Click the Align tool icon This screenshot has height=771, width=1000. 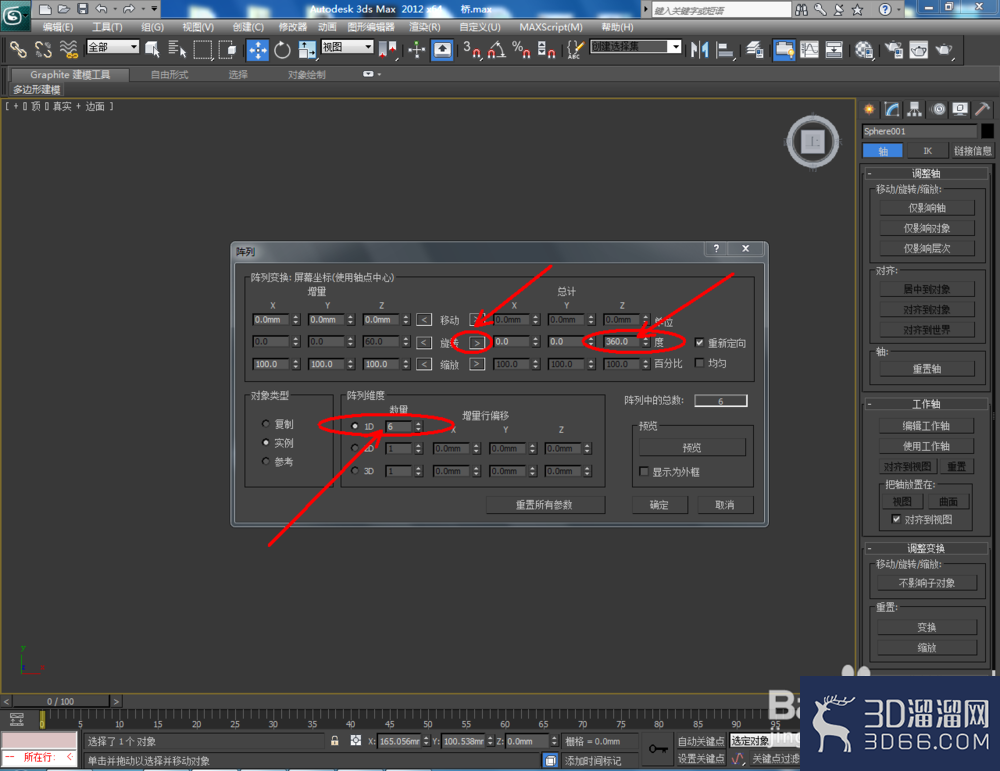click(724, 50)
